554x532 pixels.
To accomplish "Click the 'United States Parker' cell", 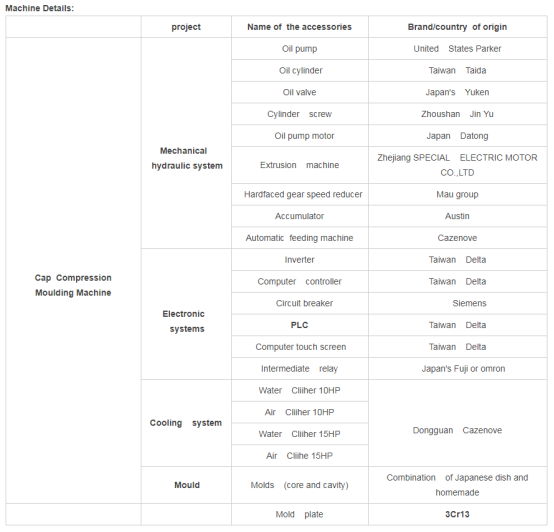I will (x=458, y=49).
